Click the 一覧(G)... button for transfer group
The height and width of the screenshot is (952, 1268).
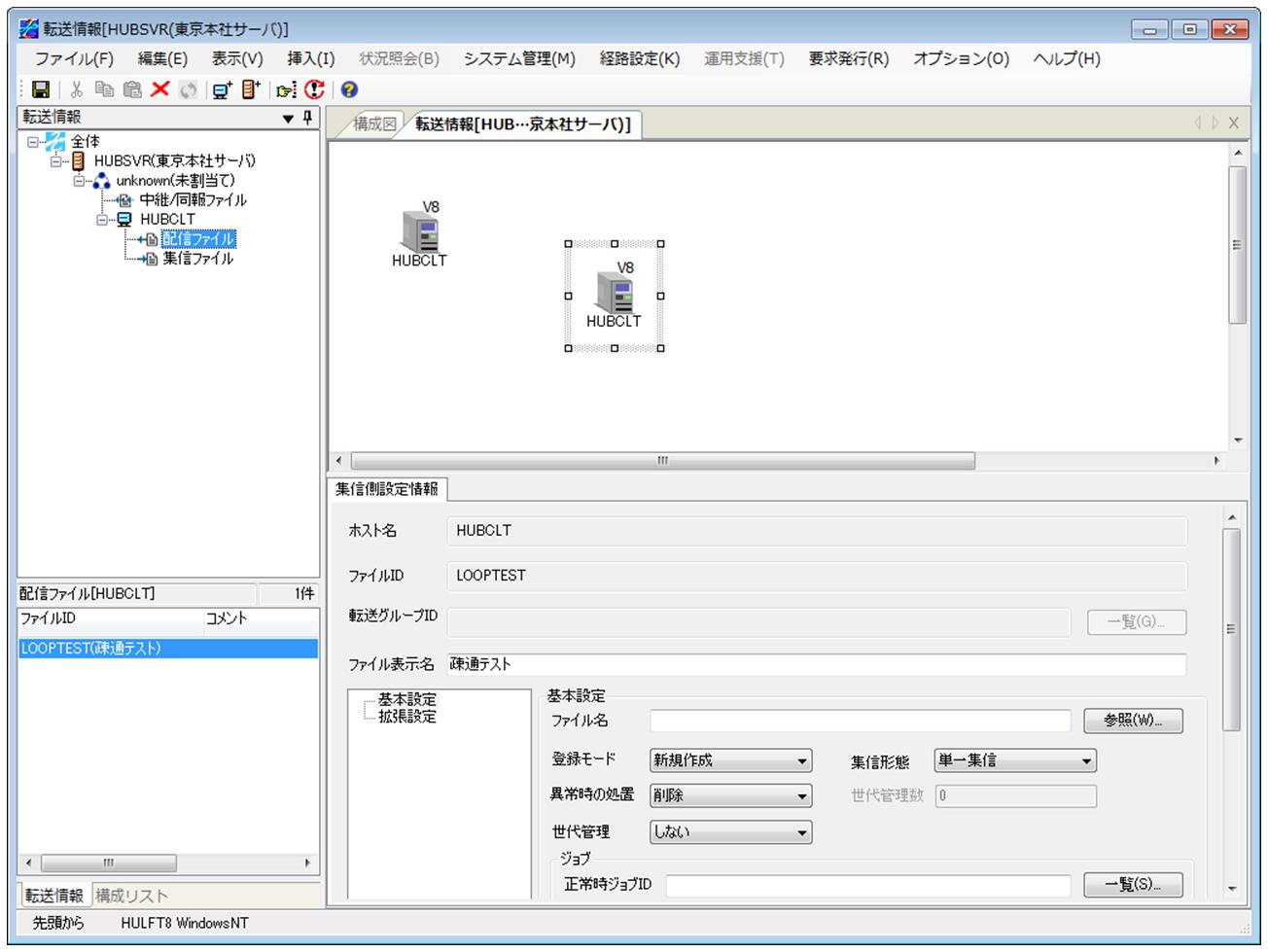[x=1136, y=622]
